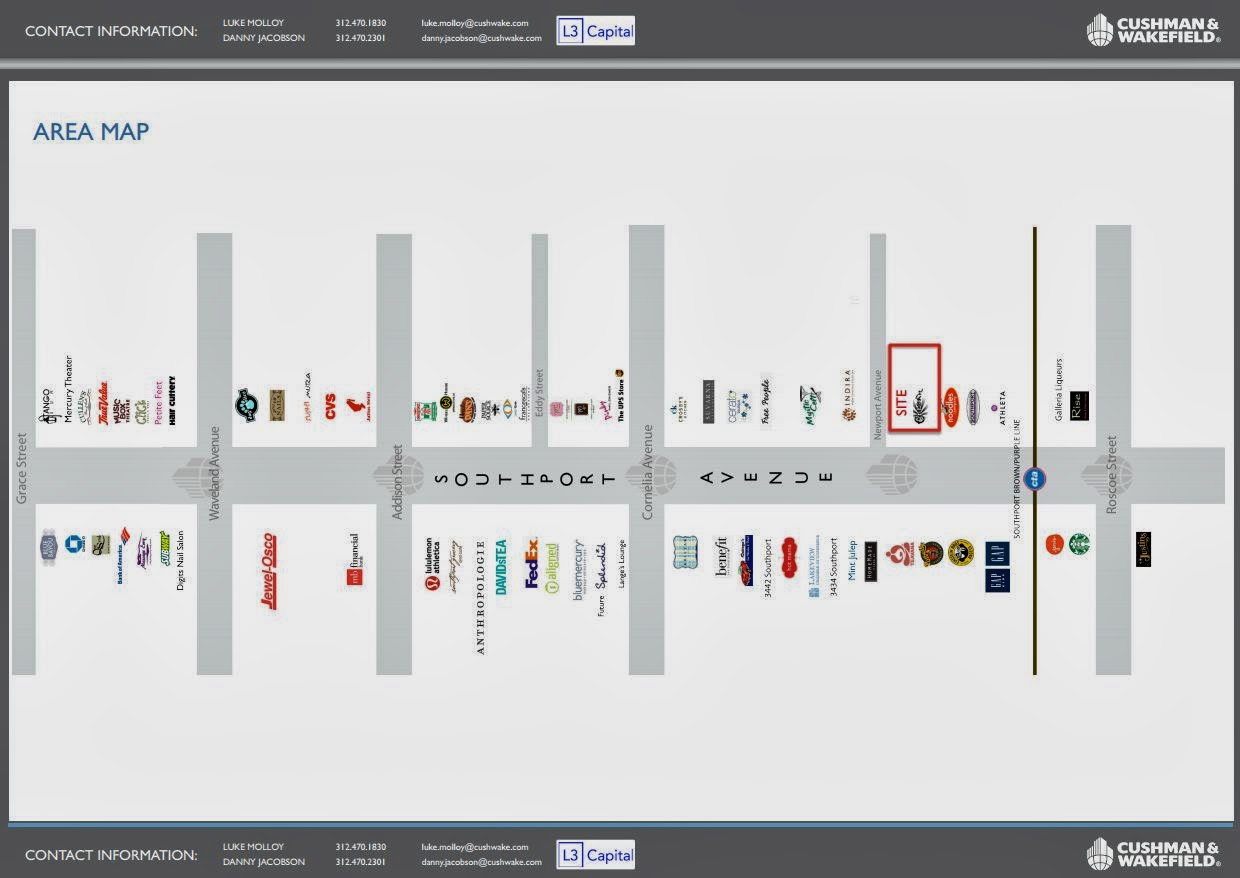Click the Justin's logo past Roscoe Street
The height and width of the screenshot is (878, 1240).
coord(1143,550)
